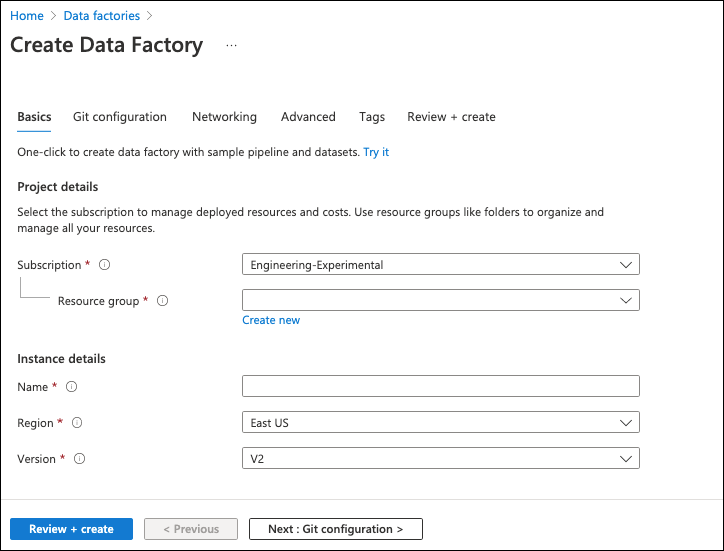This screenshot has height=551, width=724.
Task: Click the Region info icon
Action: click(x=77, y=423)
